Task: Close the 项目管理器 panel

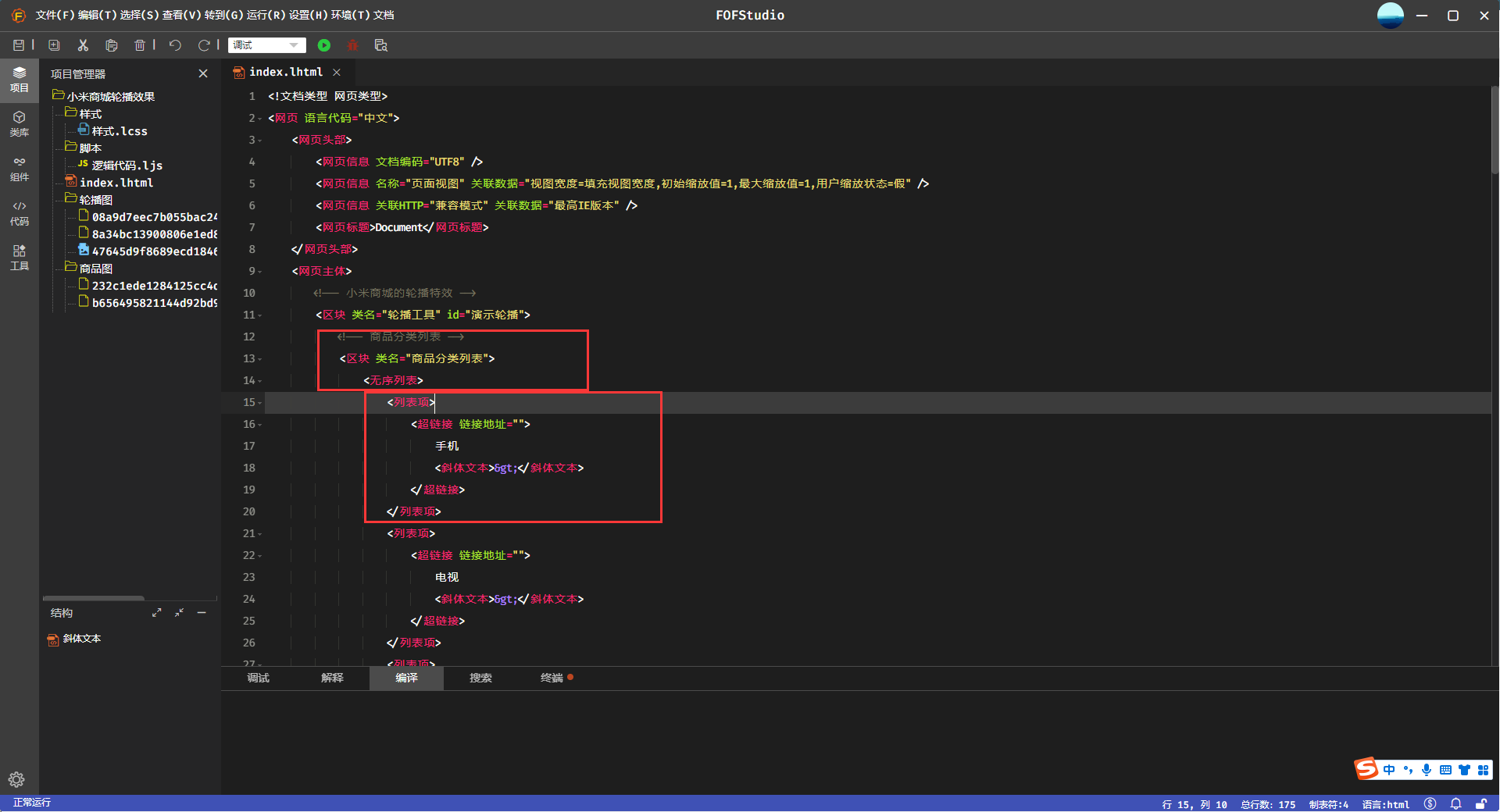Action: [x=203, y=73]
